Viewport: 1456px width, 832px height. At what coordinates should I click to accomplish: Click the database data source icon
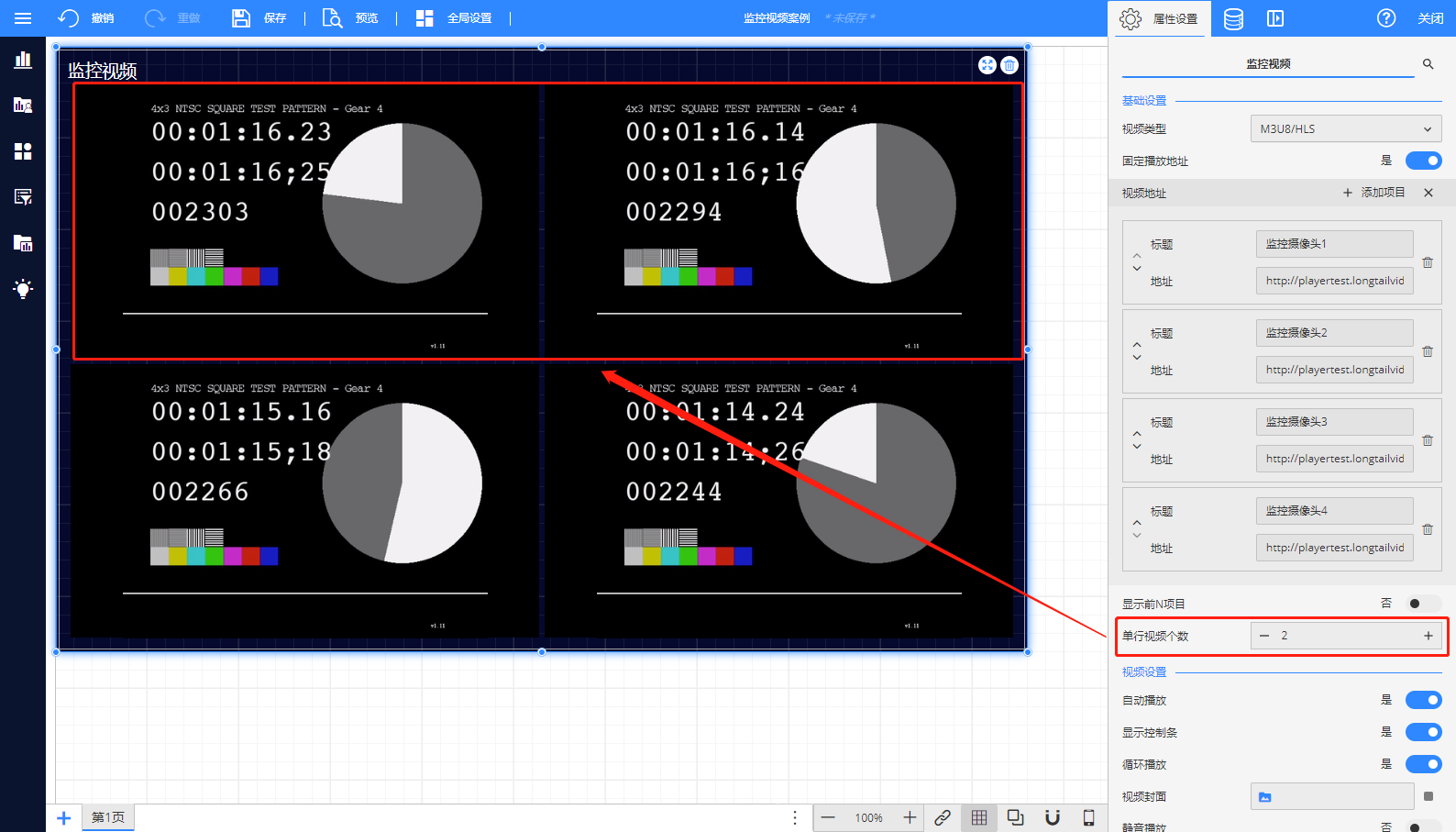pos(1233,18)
